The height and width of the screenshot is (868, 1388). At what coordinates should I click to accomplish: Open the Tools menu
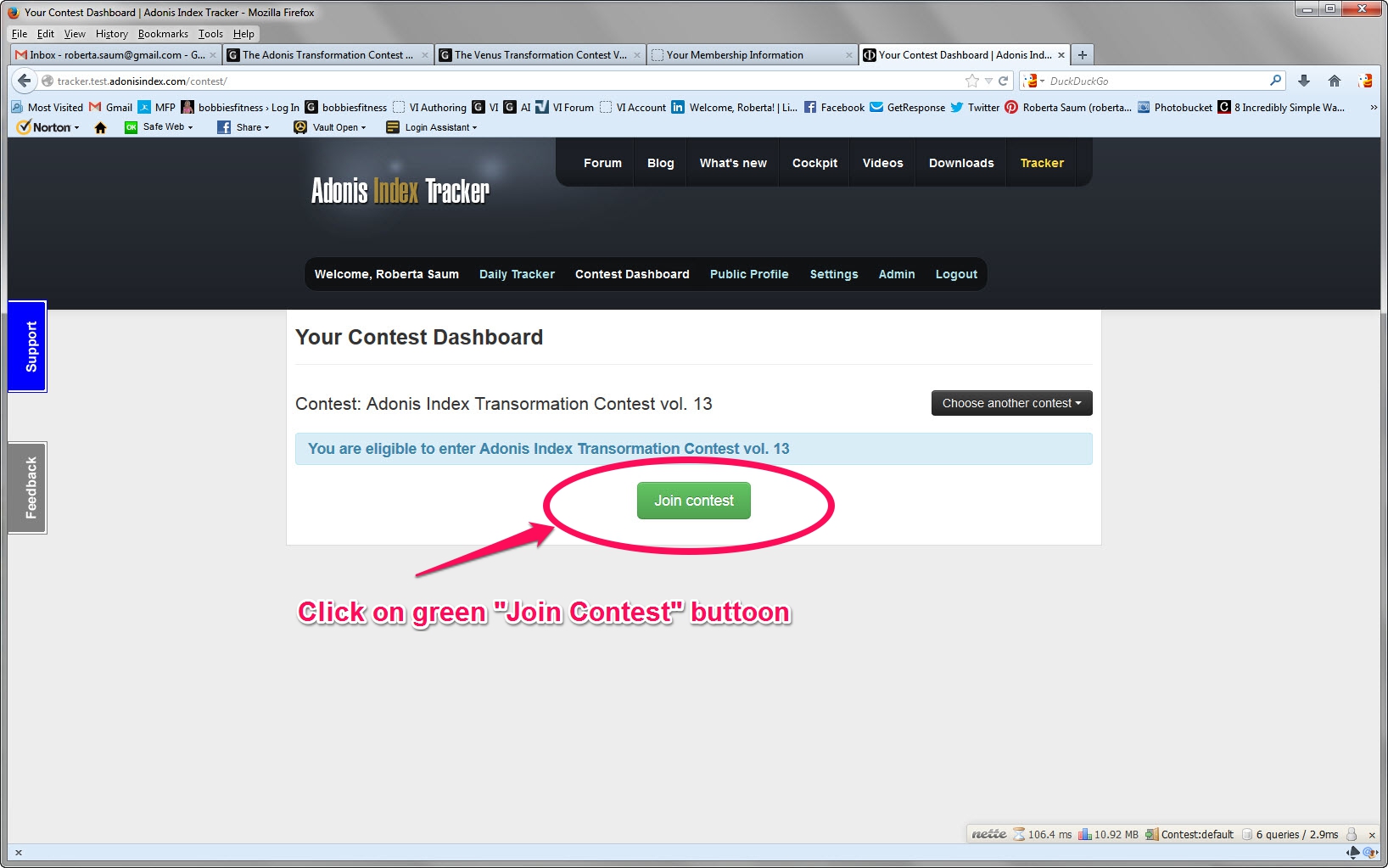coord(210,34)
